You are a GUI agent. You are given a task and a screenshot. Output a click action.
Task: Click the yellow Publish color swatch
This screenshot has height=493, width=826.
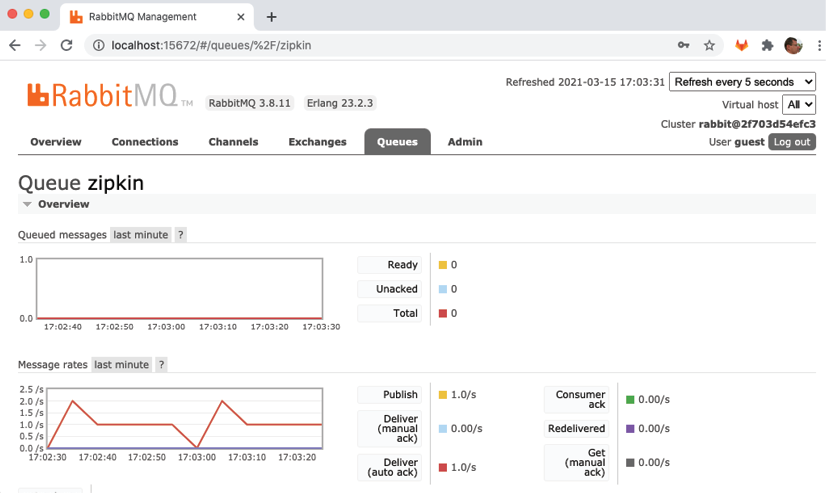click(443, 395)
